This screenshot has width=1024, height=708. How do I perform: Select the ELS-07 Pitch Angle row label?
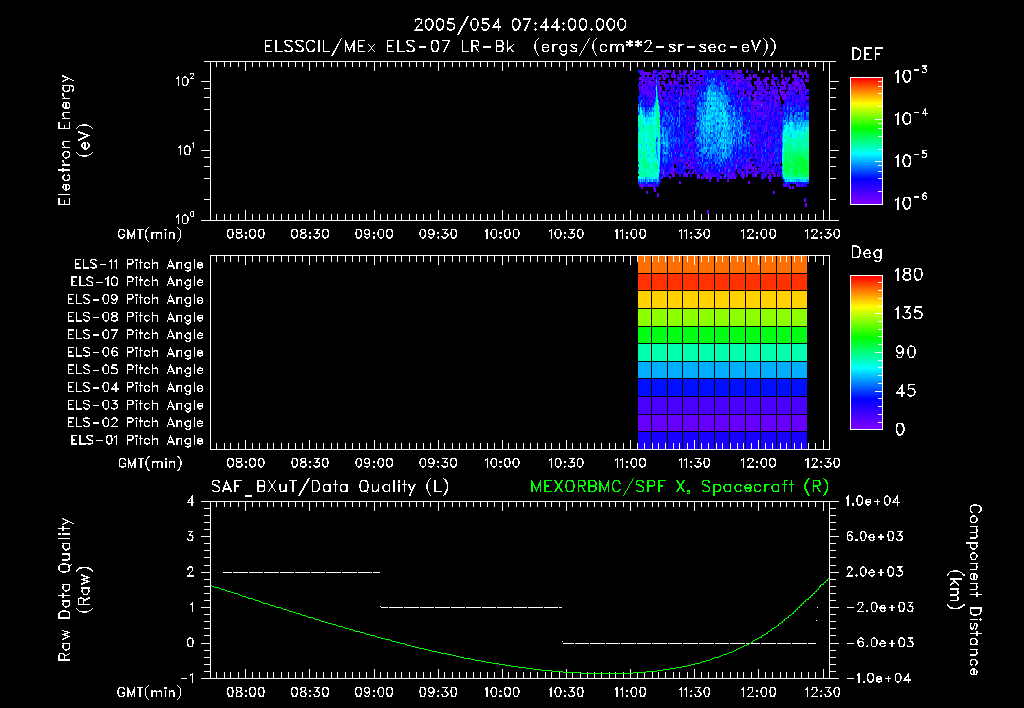click(135, 334)
